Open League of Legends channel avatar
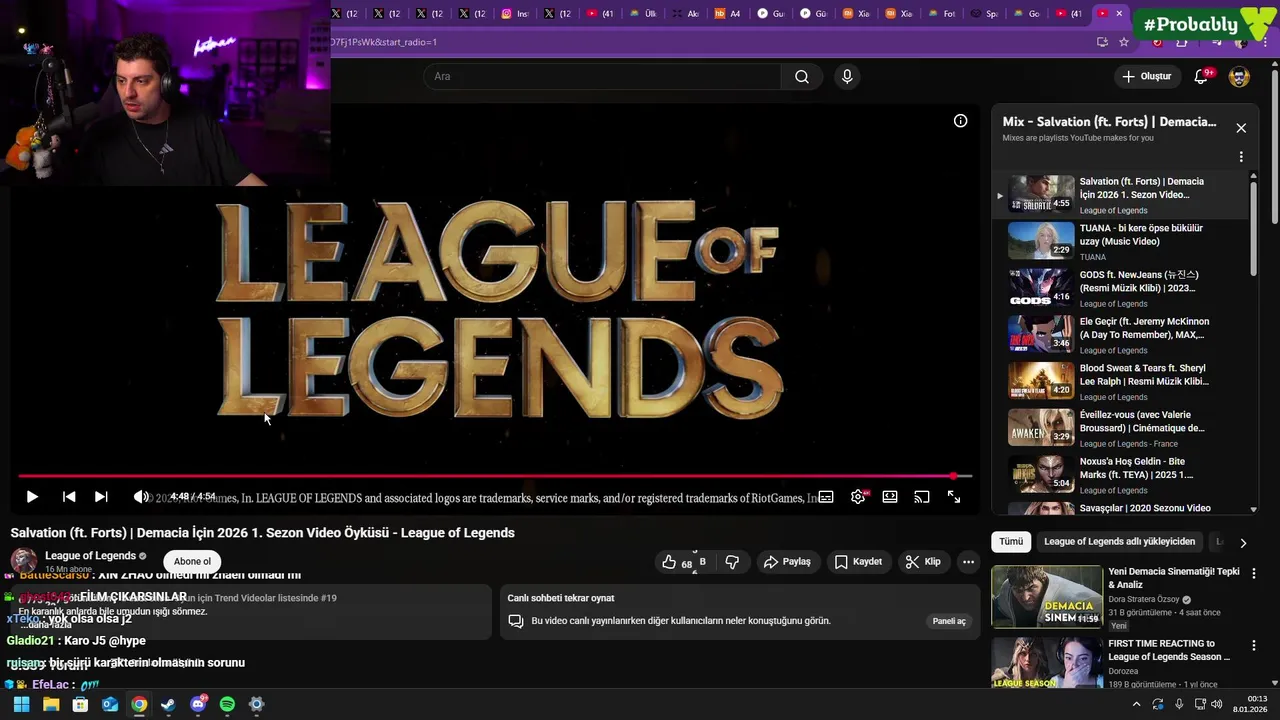 [x=24, y=561]
